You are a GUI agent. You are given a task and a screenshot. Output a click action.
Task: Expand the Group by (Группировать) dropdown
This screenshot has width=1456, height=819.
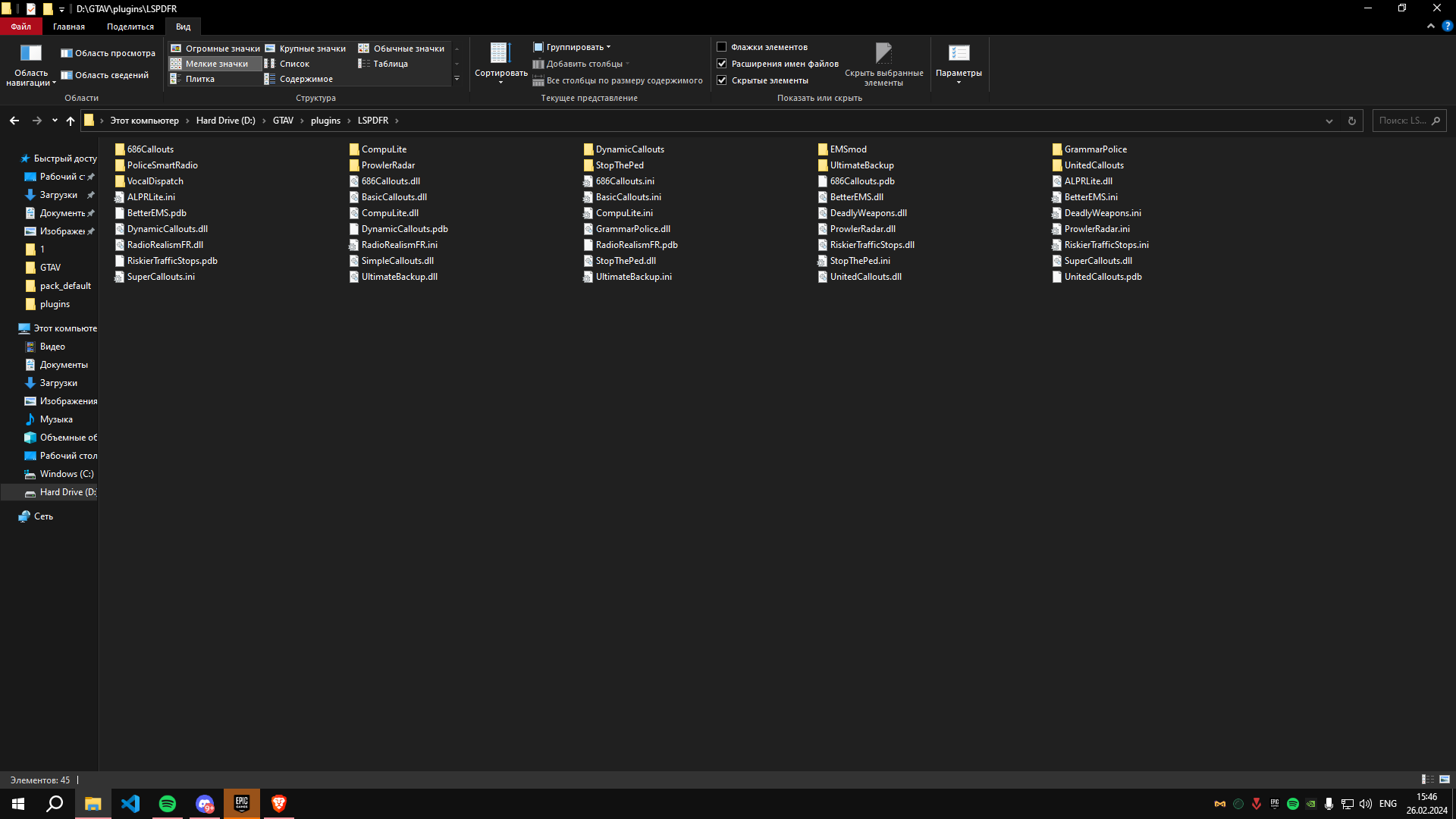pyautogui.click(x=576, y=47)
